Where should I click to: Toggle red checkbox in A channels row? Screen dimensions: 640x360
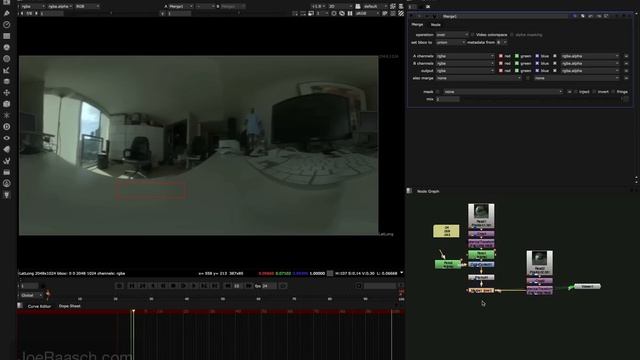click(501, 56)
